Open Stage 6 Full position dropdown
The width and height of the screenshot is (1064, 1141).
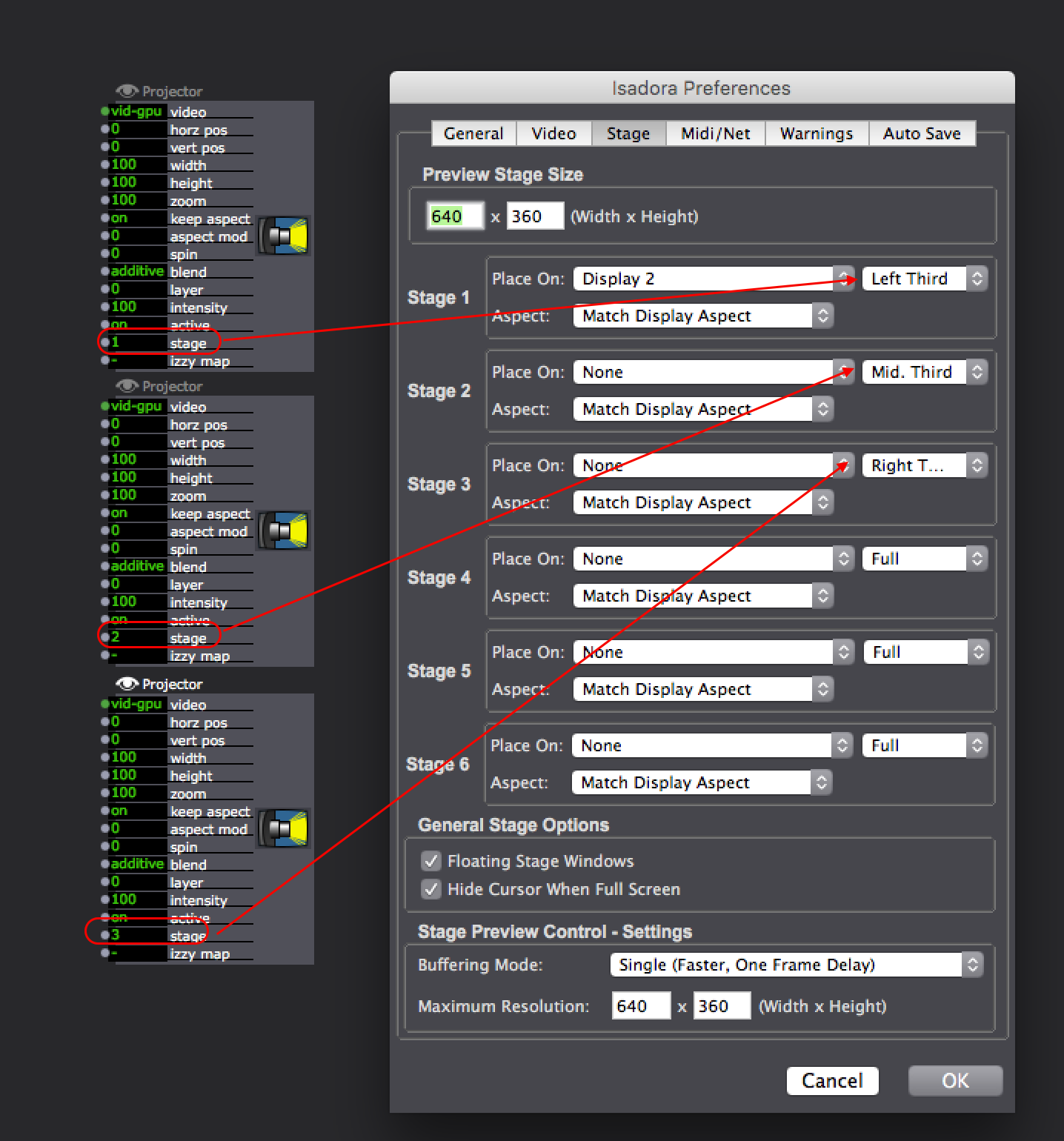coord(925,745)
